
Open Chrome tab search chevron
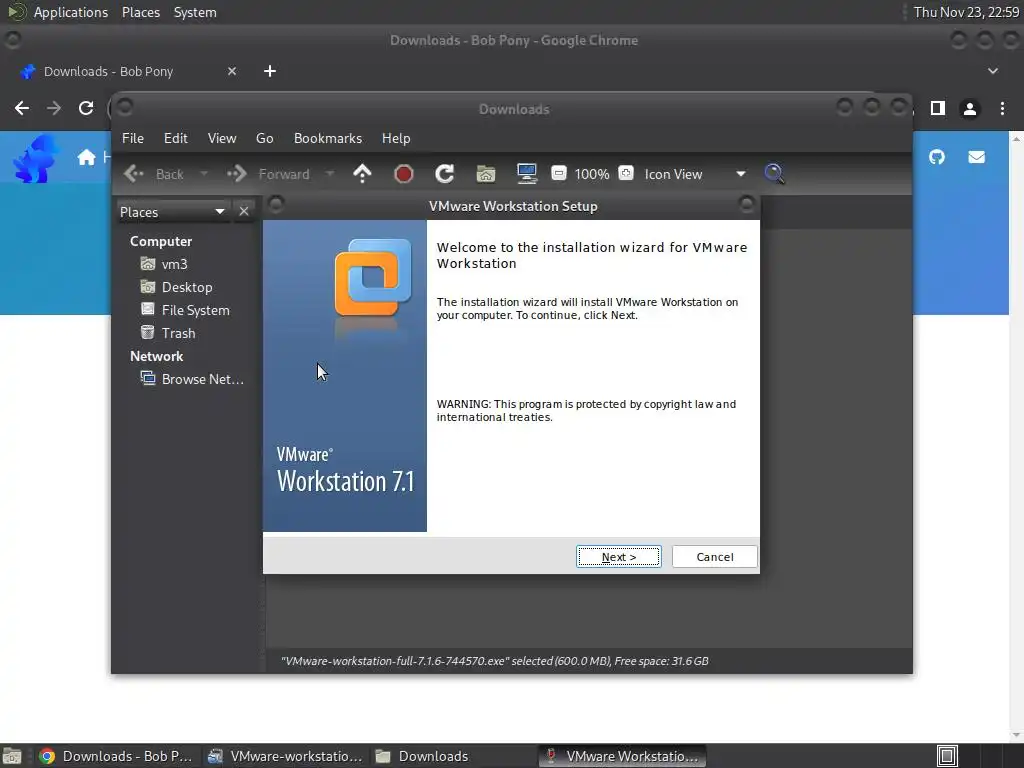click(x=993, y=71)
